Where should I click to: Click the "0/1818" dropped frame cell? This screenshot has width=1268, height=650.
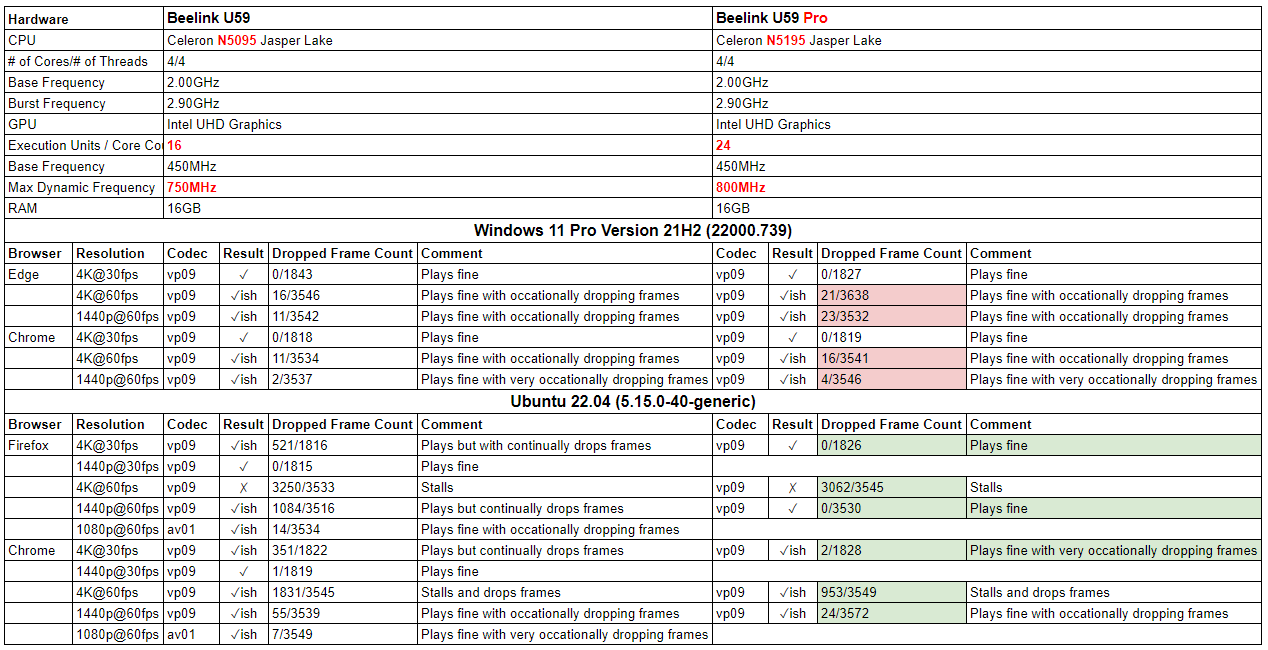click(344, 338)
